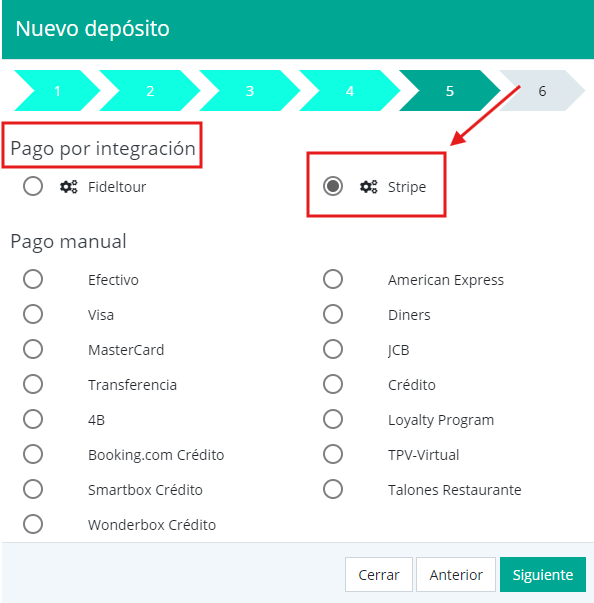The height and width of the screenshot is (603, 594).
Task: Click the gears icon next to Fideltour
Action: click(69, 187)
